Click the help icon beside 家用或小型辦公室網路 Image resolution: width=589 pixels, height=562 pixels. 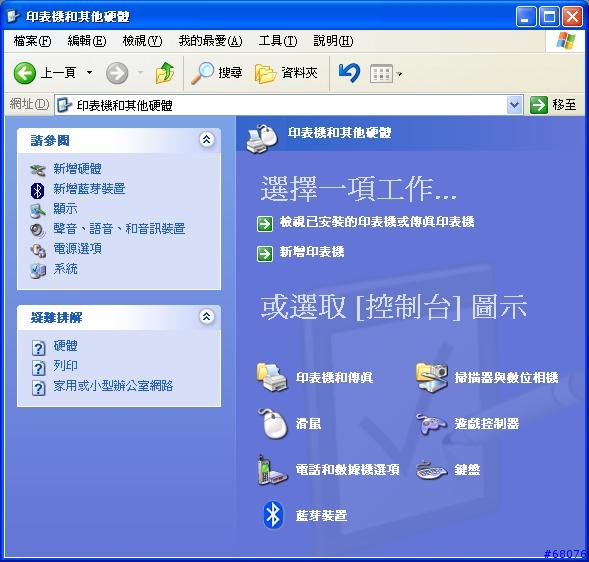(38, 388)
